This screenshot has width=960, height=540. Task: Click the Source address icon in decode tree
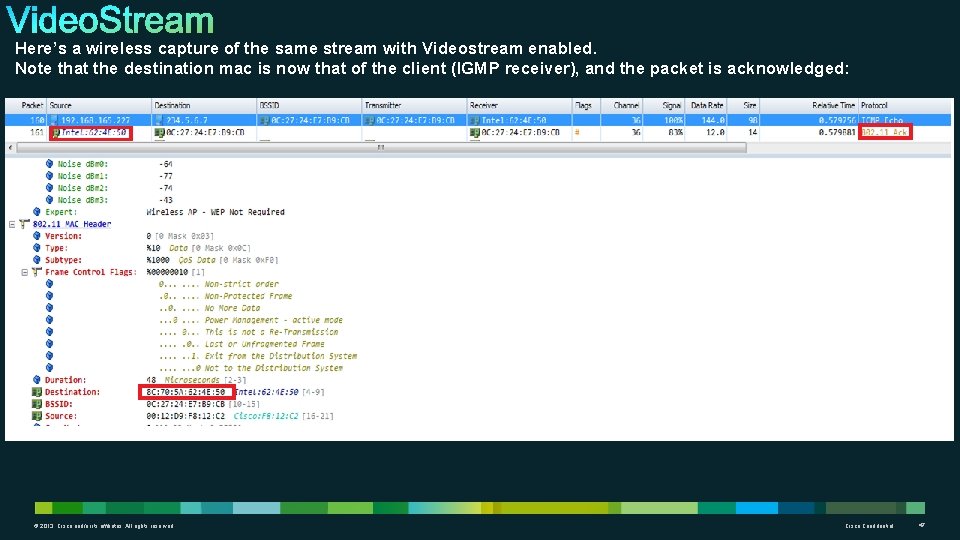[37, 416]
